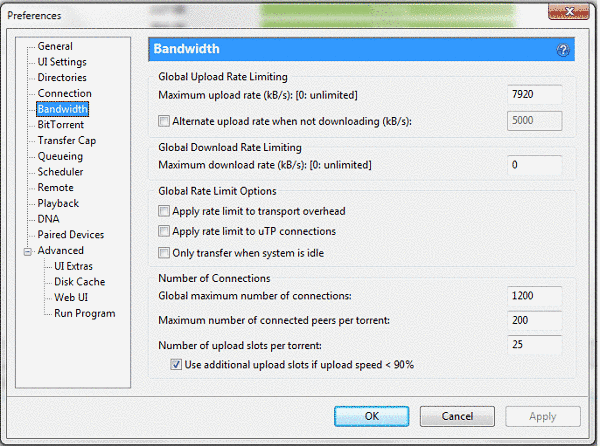Collapse the Advanced tree node
The width and height of the screenshot is (600, 446).
pyautogui.click(x=28, y=252)
